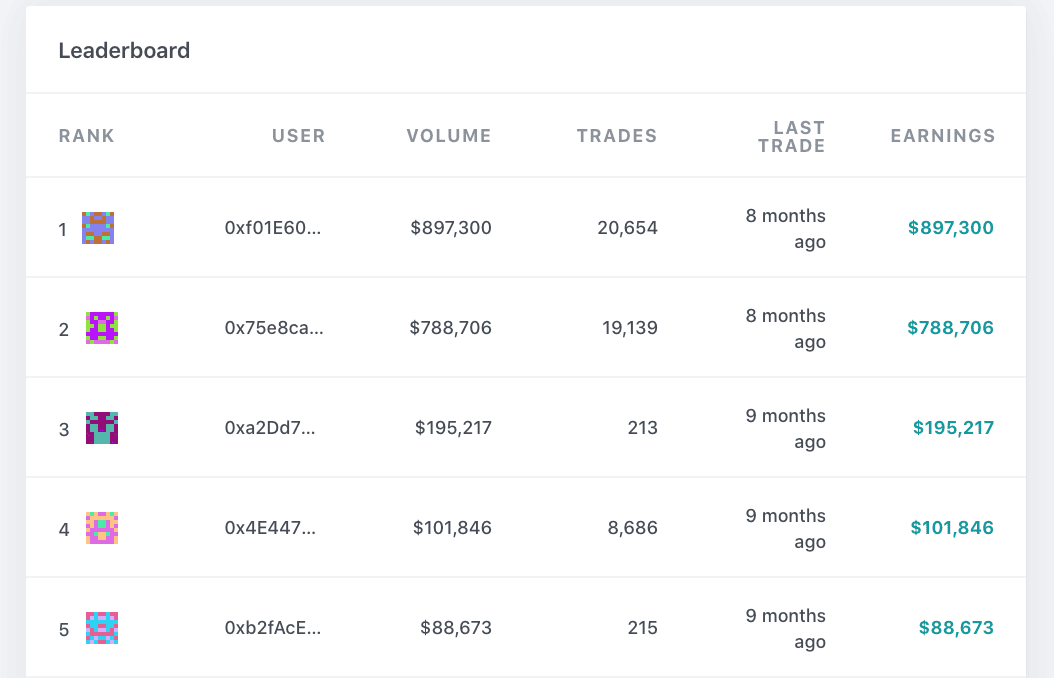The image size is (1054, 678).
Task: Click the LAST TRADE column header
Action: click(x=792, y=136)
